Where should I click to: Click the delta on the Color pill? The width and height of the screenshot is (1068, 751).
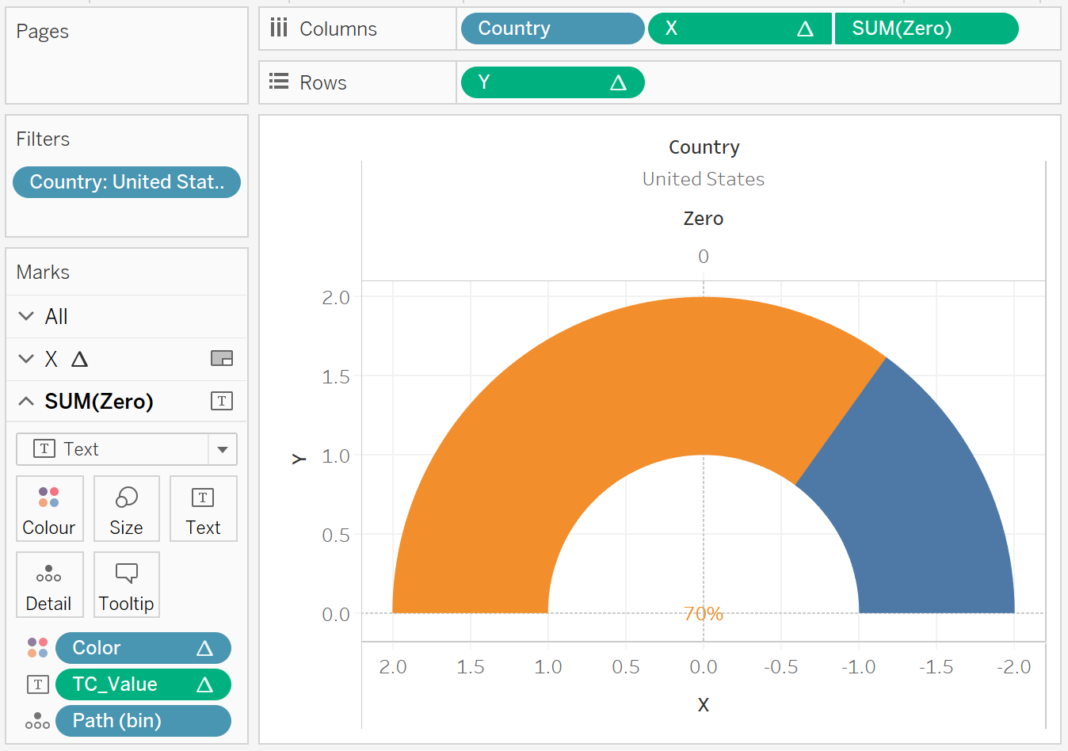[204, 648]
